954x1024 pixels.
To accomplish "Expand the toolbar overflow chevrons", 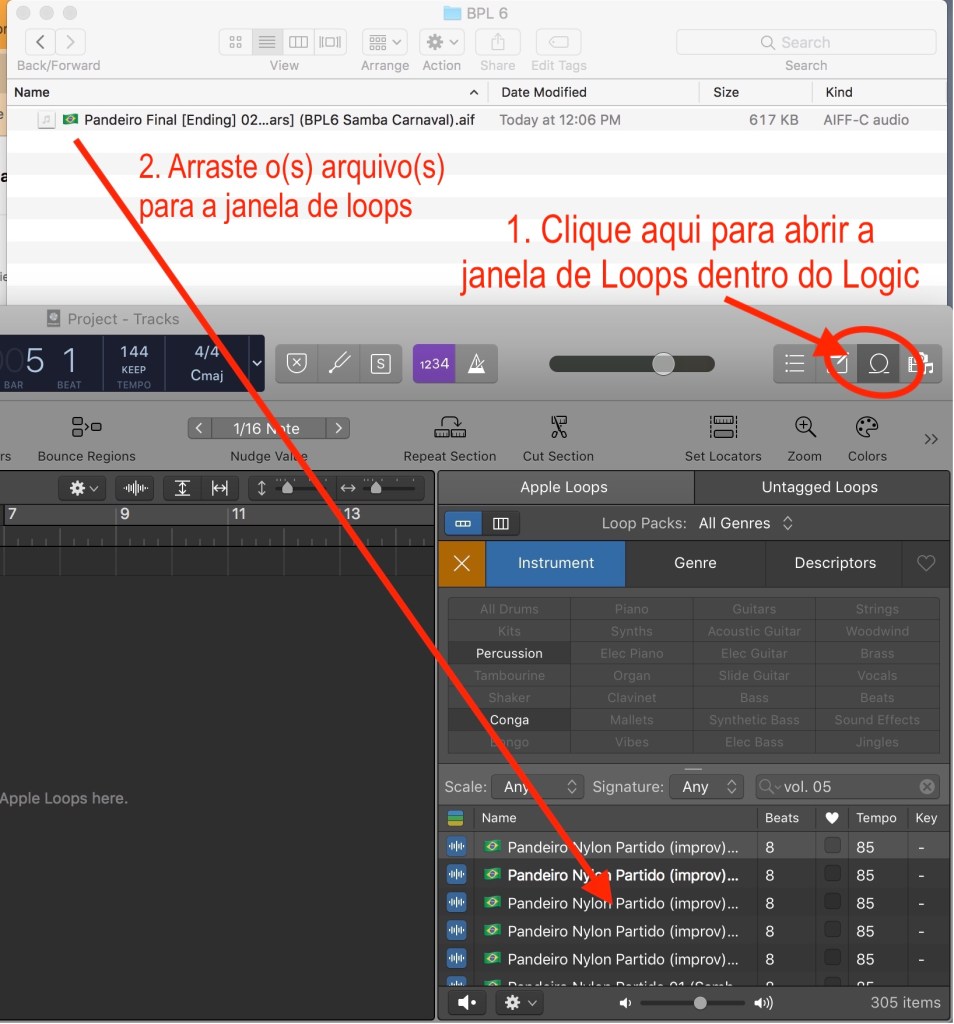I will pyautogui.click(x=931, y=439).
